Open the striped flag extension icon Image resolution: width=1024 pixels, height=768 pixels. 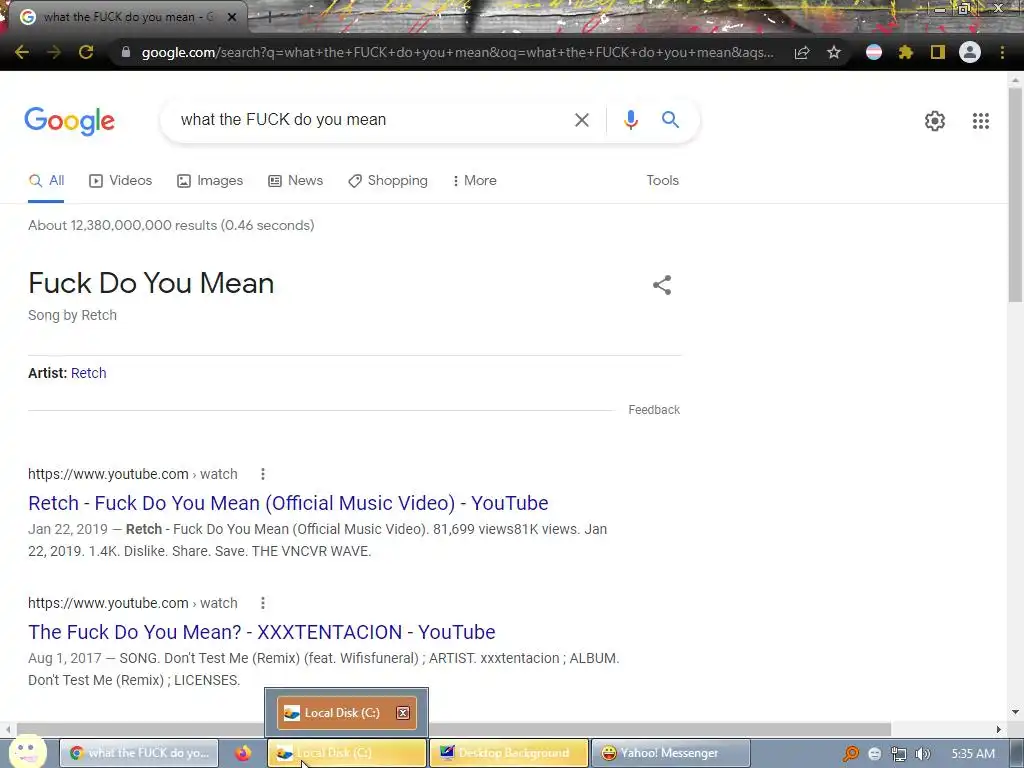tap(874, 52)
